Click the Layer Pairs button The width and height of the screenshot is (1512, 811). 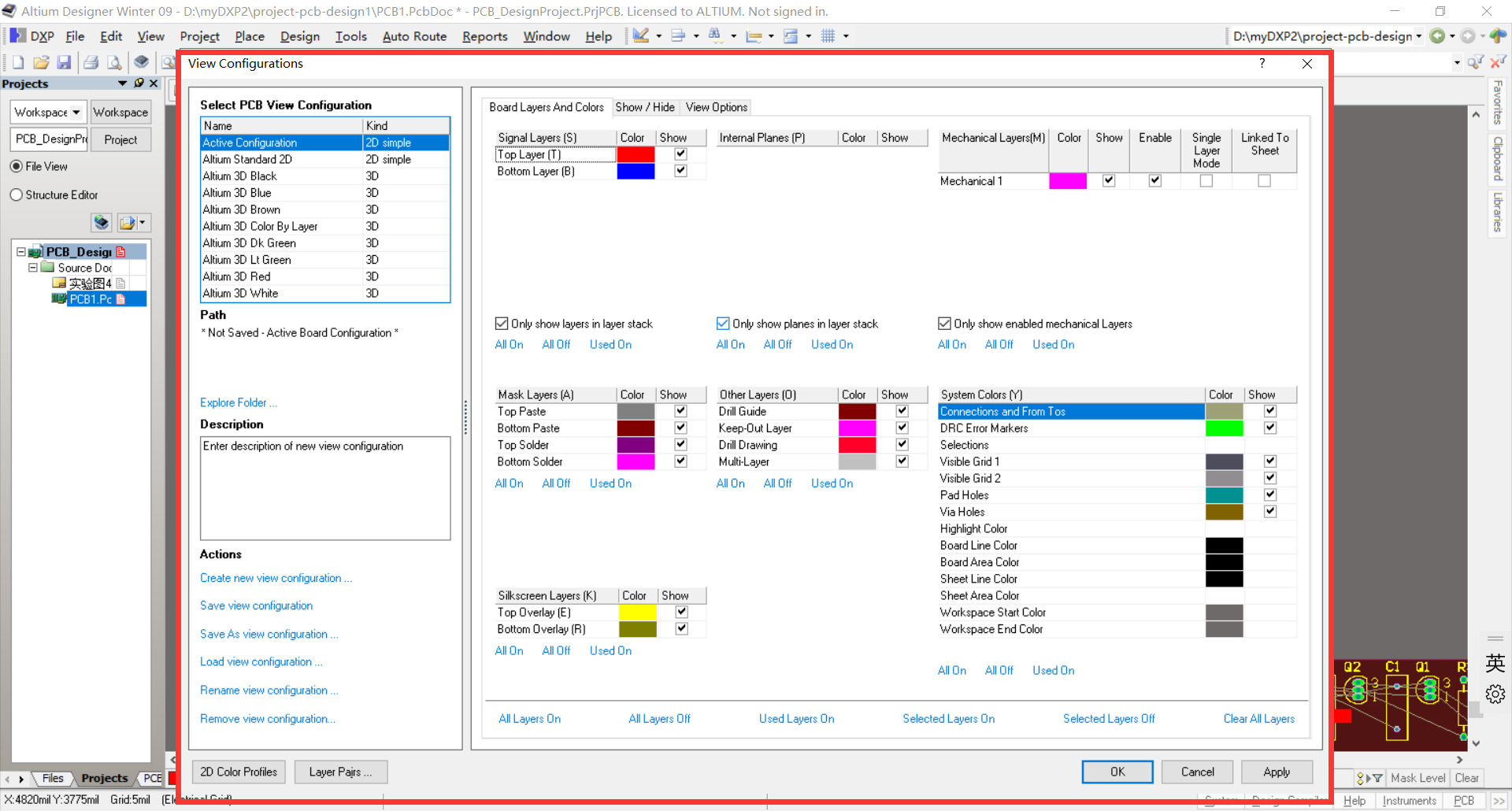341,772
